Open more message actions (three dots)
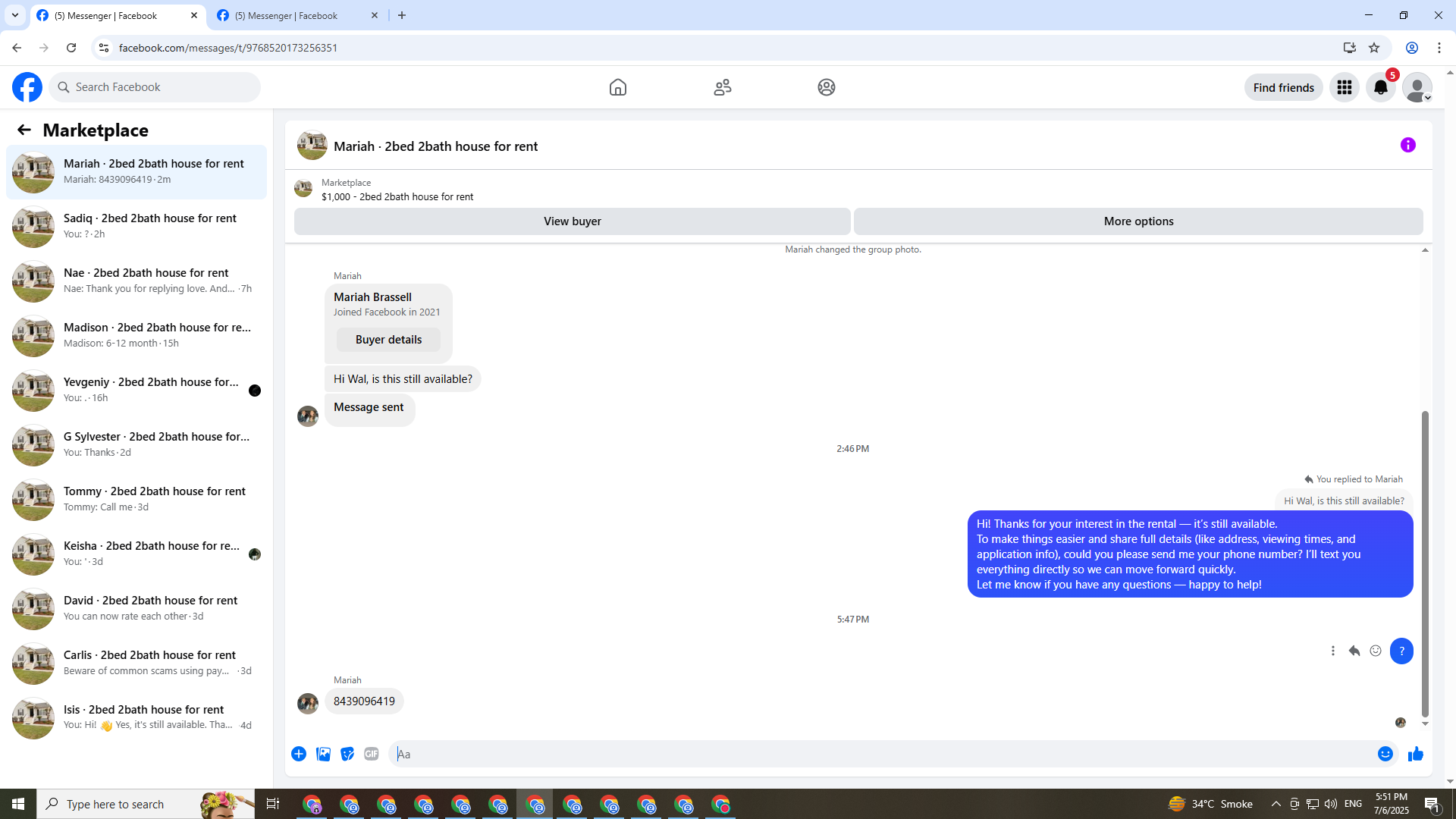 (x=1333, y=651)
